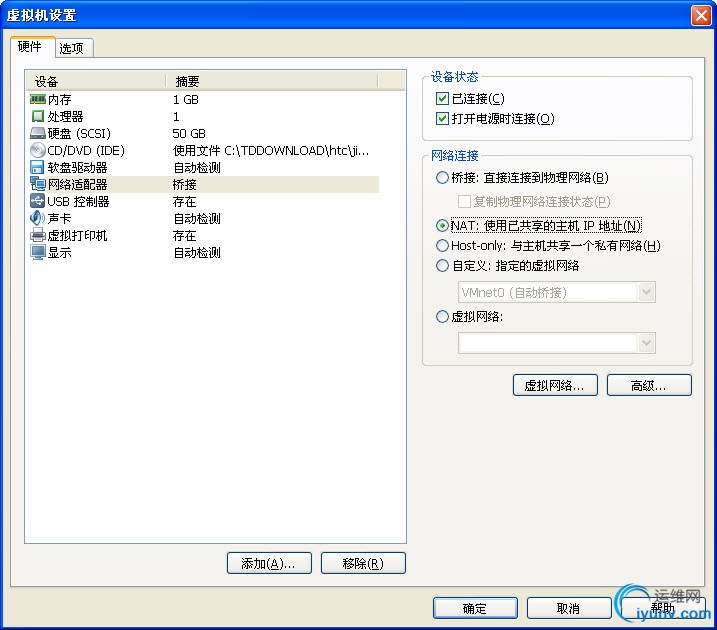Toggle 复制物理网络连接状态(P) checkbox
This screenshot has height=630, width=717.
(464, 201)
